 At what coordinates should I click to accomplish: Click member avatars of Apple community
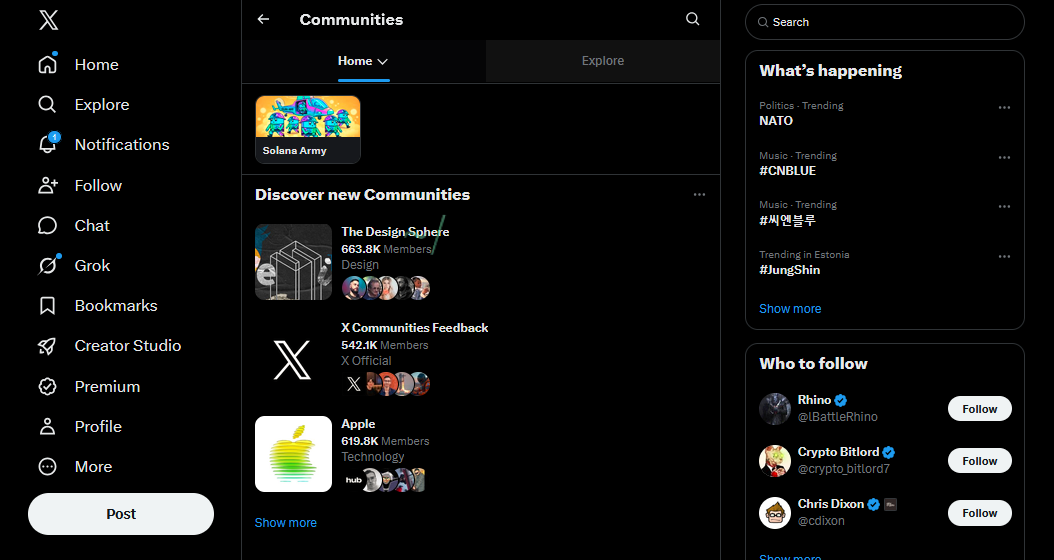[384, 480]
